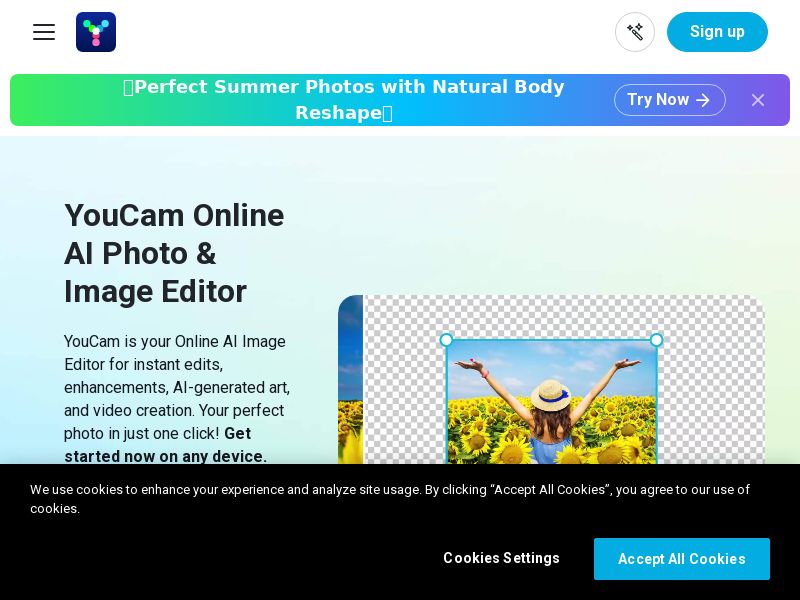Click the cookie notice message text
The width and height of the screenshot is (800, 600).
click(390, 499)
